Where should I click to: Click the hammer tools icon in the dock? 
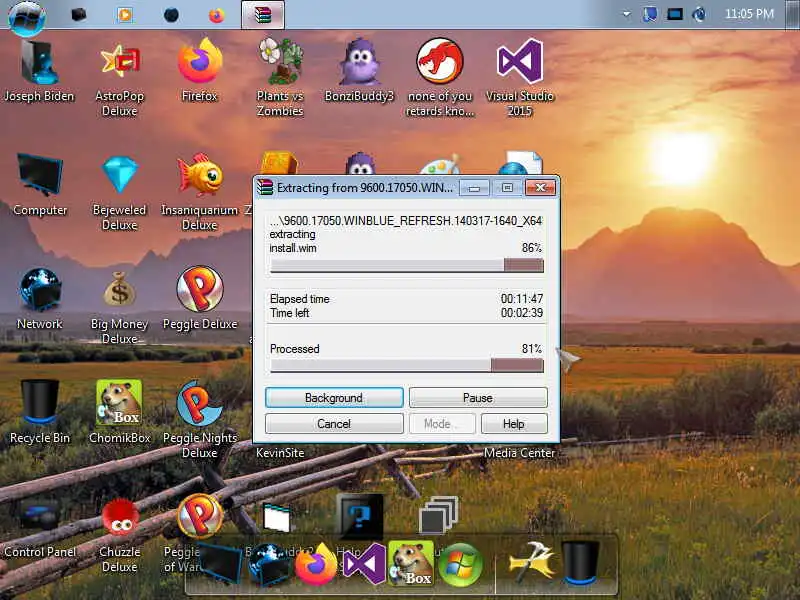coord(532,562)
